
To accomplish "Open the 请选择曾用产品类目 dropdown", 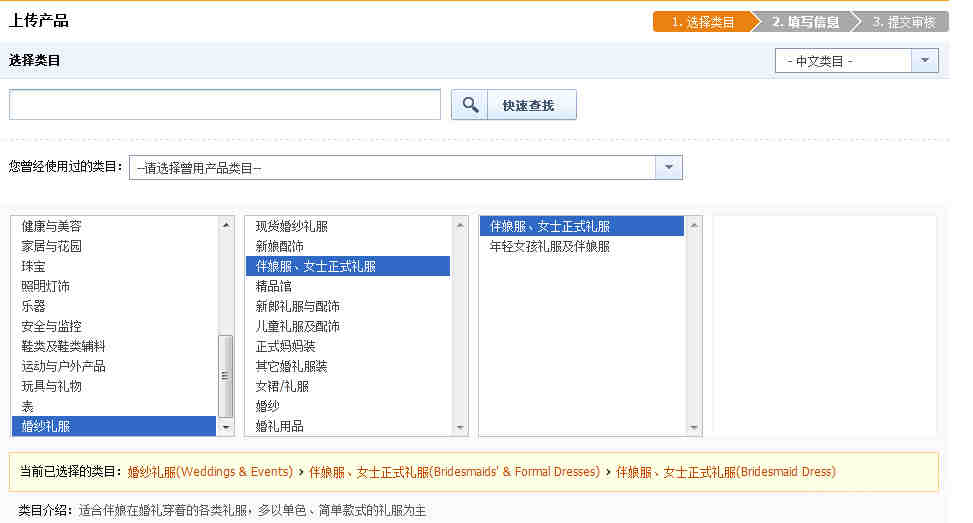I will [x=406, y=168].
